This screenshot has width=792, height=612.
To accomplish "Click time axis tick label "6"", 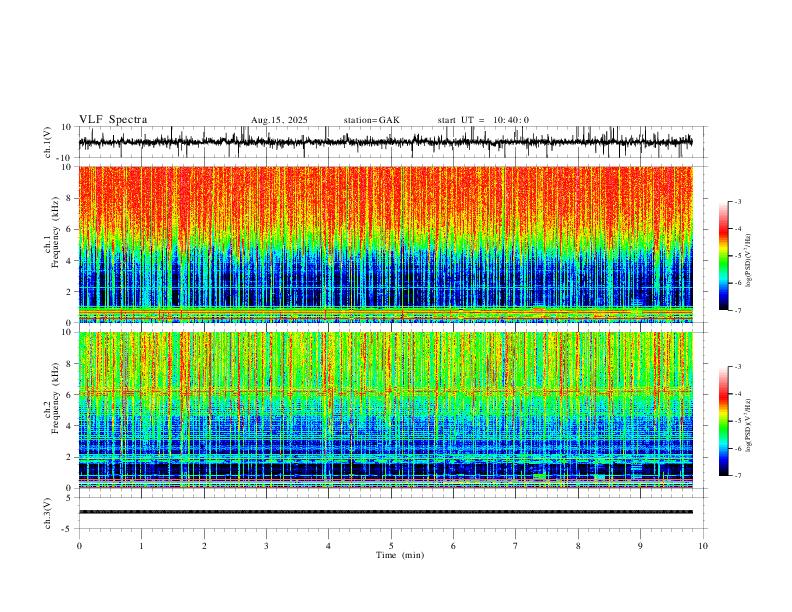I will pyautogui.click(x=453, y=546).
